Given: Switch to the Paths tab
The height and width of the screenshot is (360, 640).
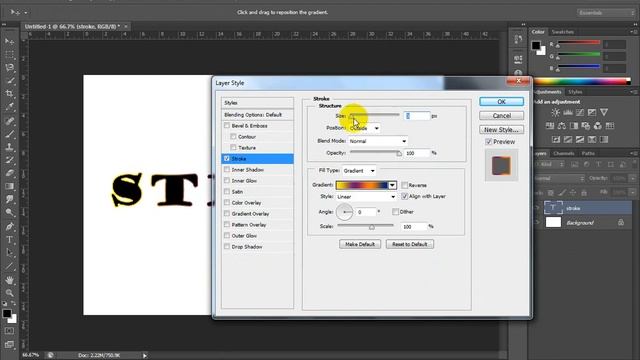Looking at the screenshot, I should click(588, 153).
